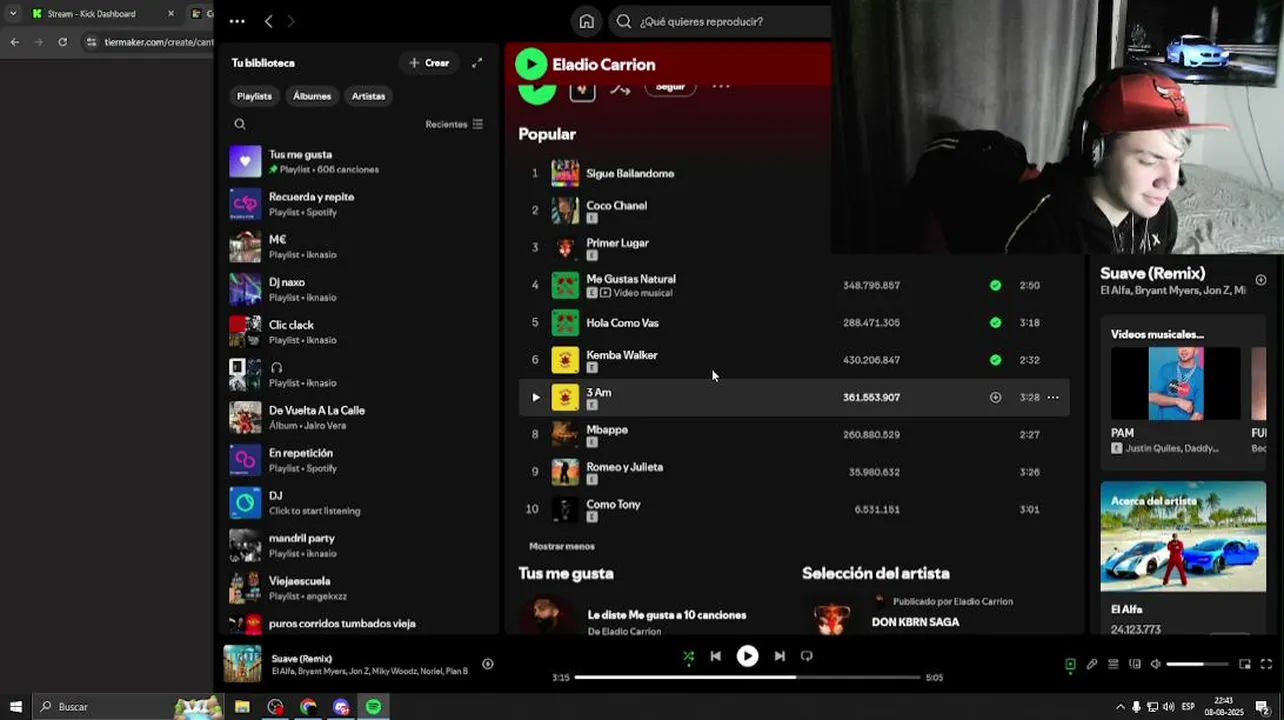The height and width of the screenshot is (720, 1284).
Task: Open Spotify home via house icon
Action: tap(586, 21)
